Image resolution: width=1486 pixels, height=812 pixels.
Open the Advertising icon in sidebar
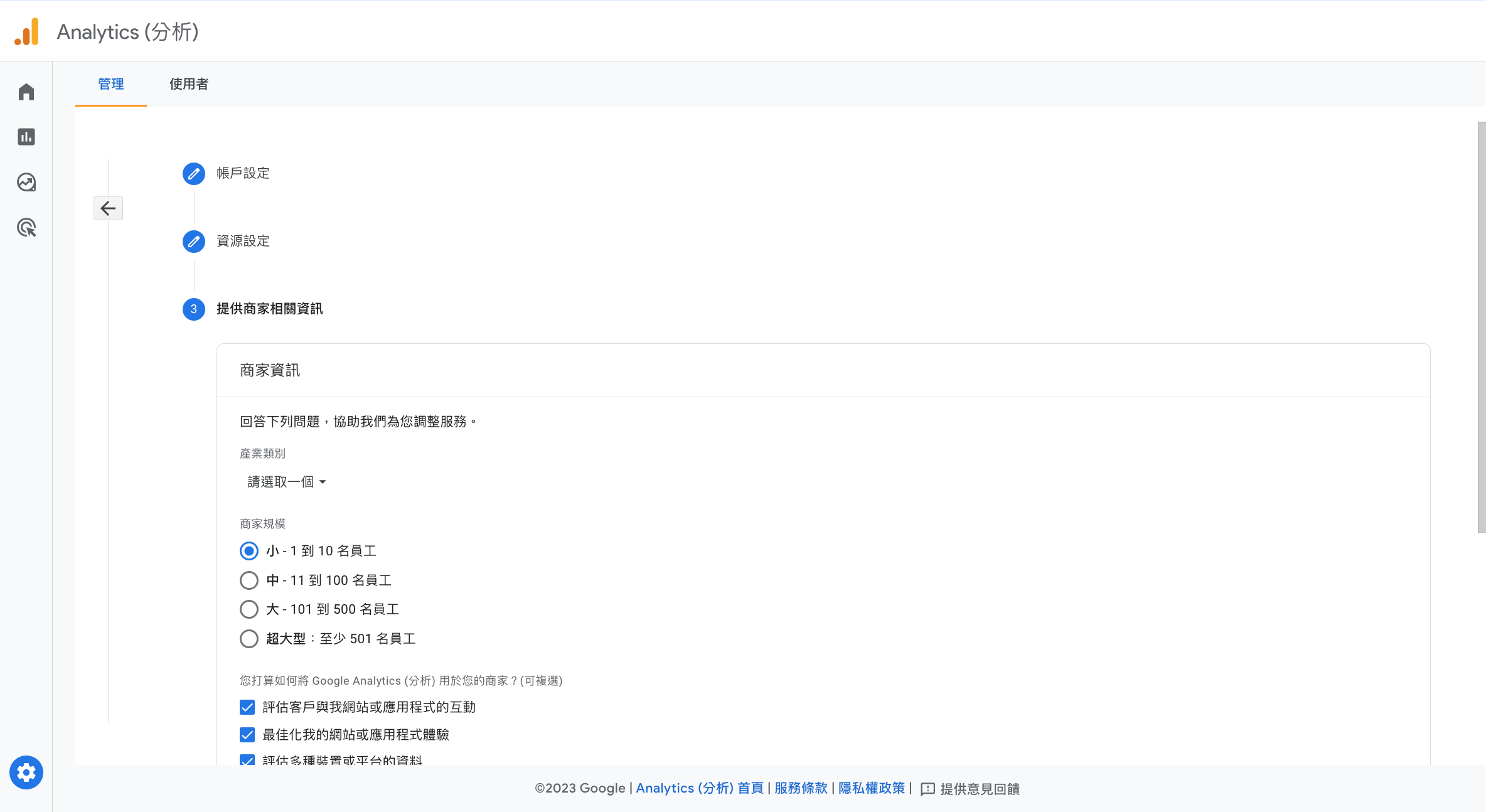coord(26,228)
